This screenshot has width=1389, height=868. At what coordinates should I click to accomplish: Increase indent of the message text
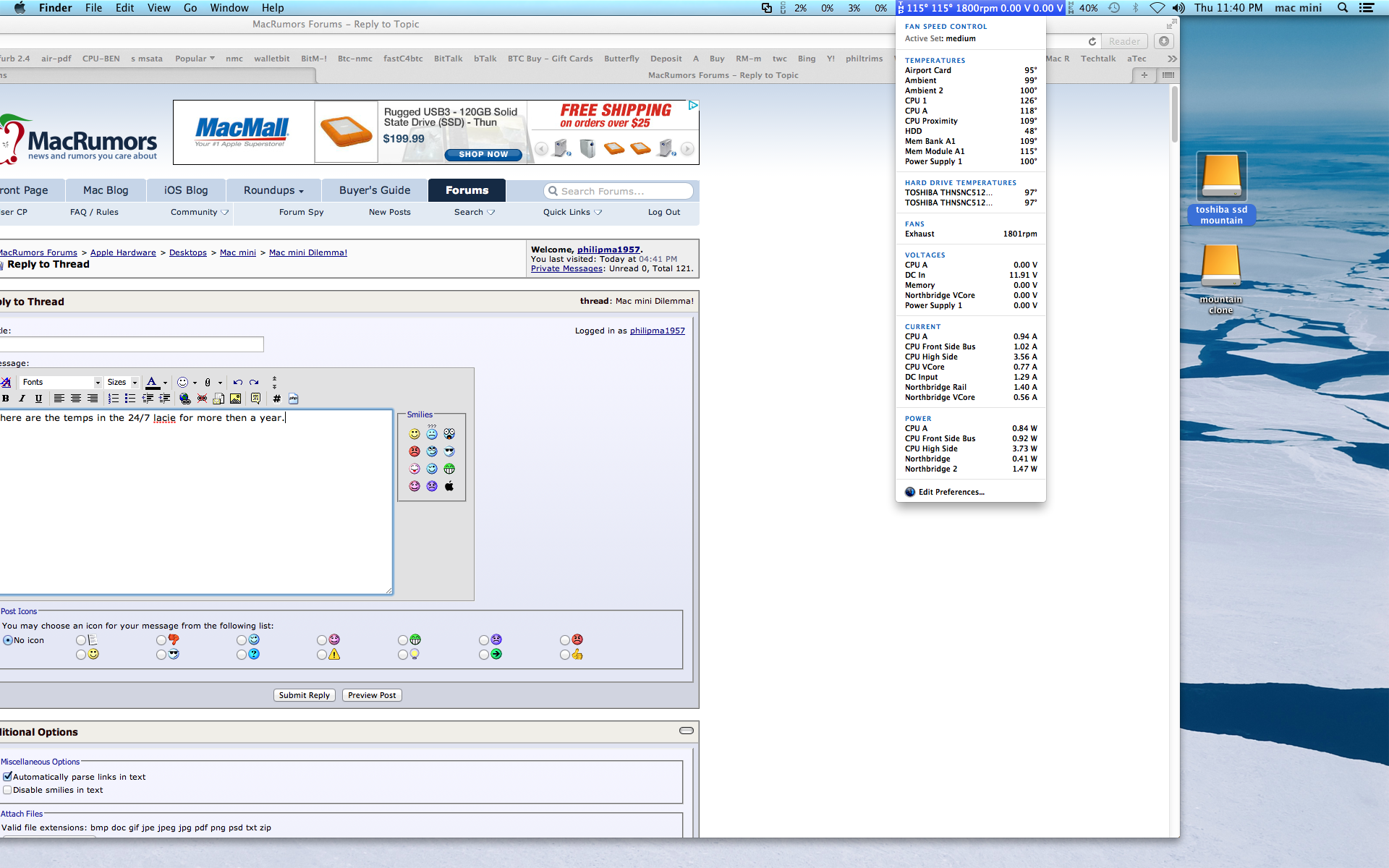click(164, 399)
